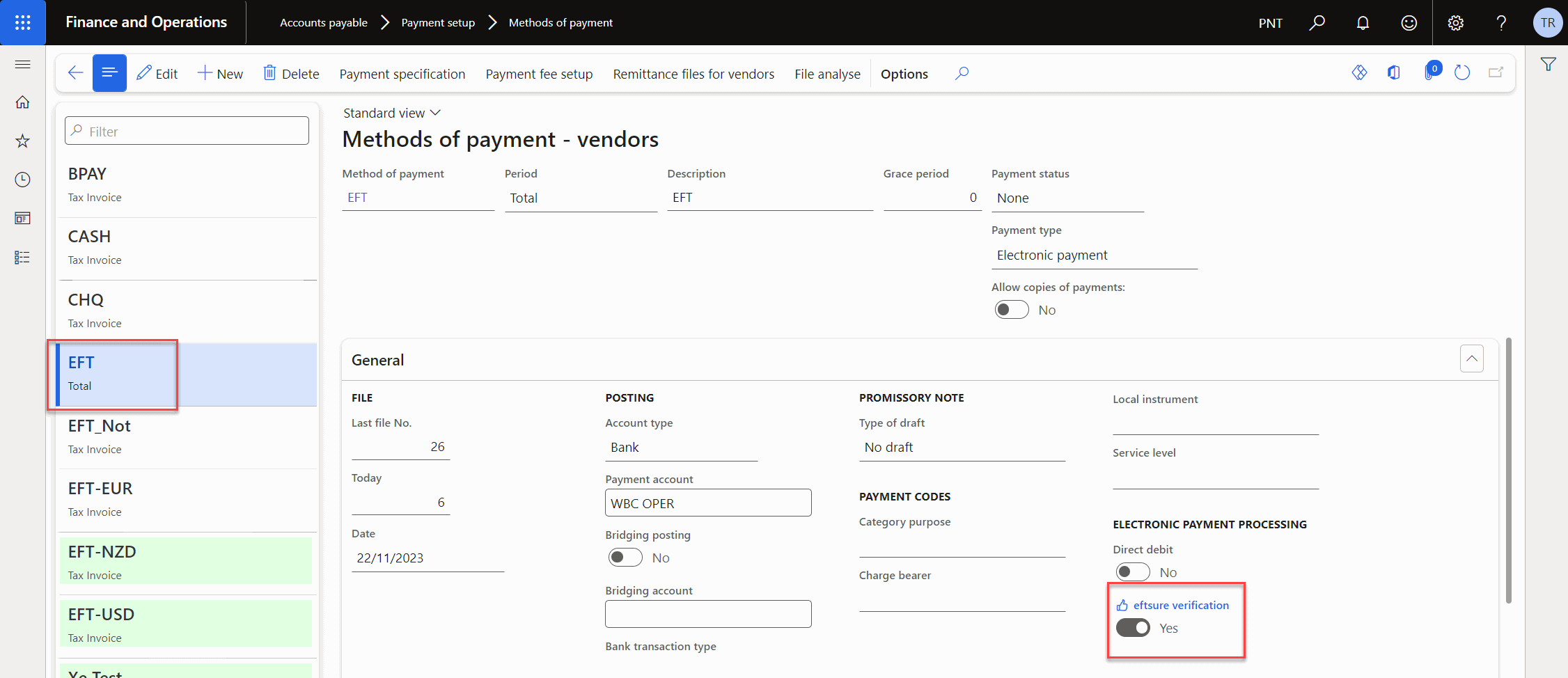Open Remittance files for vendors
The image size is (1568, 678).
tap(693, 74)
